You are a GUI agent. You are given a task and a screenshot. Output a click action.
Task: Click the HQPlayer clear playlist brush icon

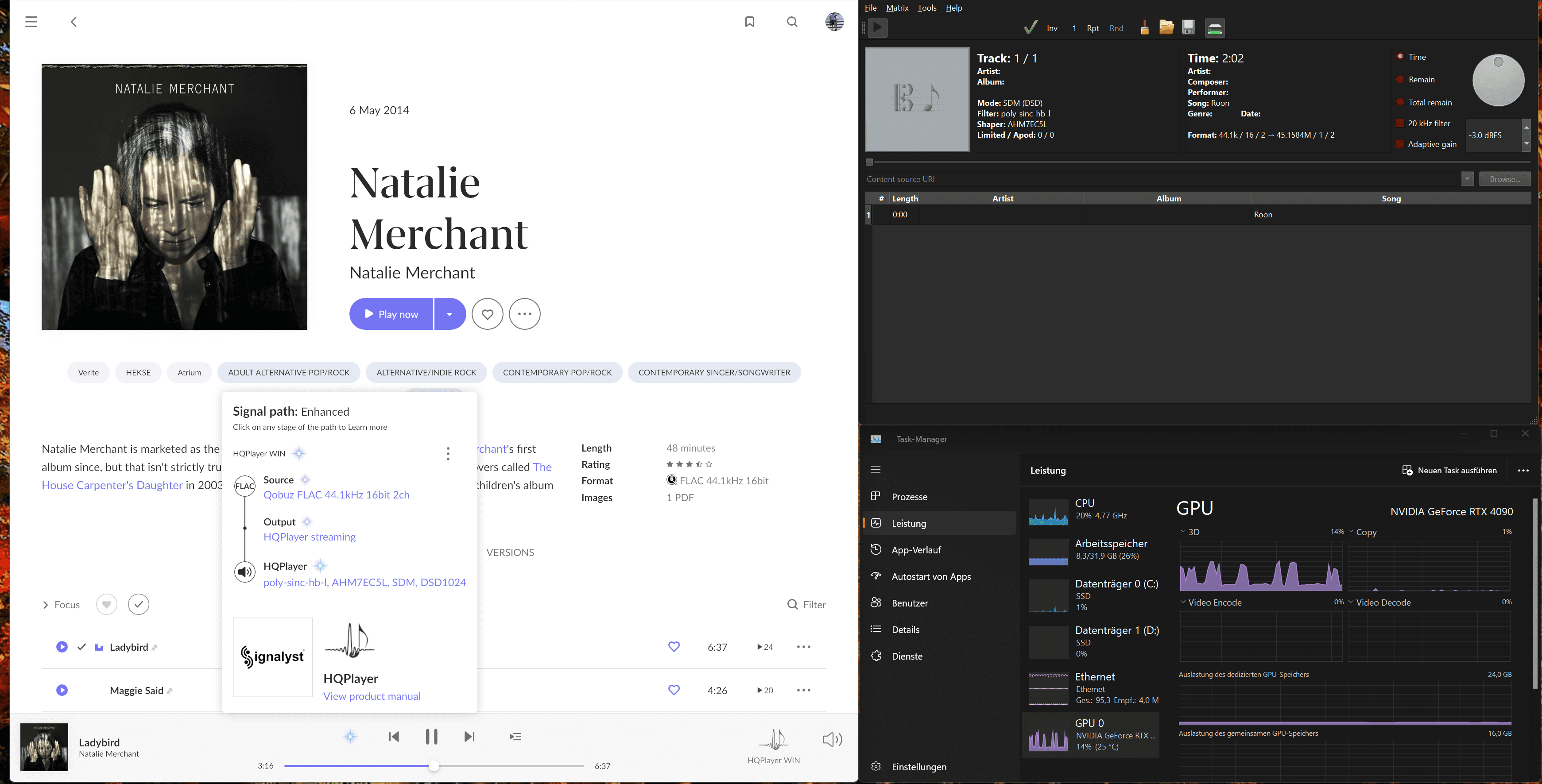click(x=1144, y=27)
